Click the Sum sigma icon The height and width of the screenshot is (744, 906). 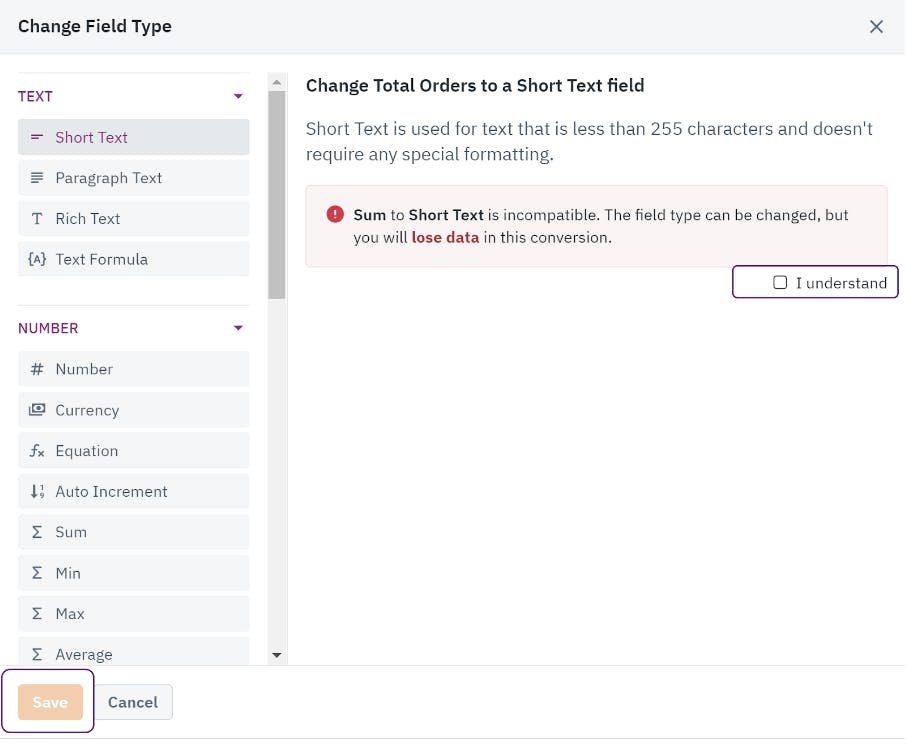pyautogui.click(x=36, y=532)
